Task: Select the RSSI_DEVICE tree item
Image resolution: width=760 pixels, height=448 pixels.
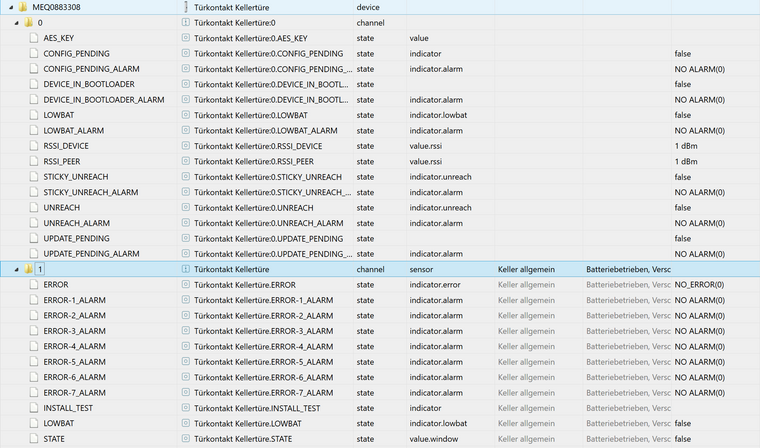Action: click(x=66, y=146)
